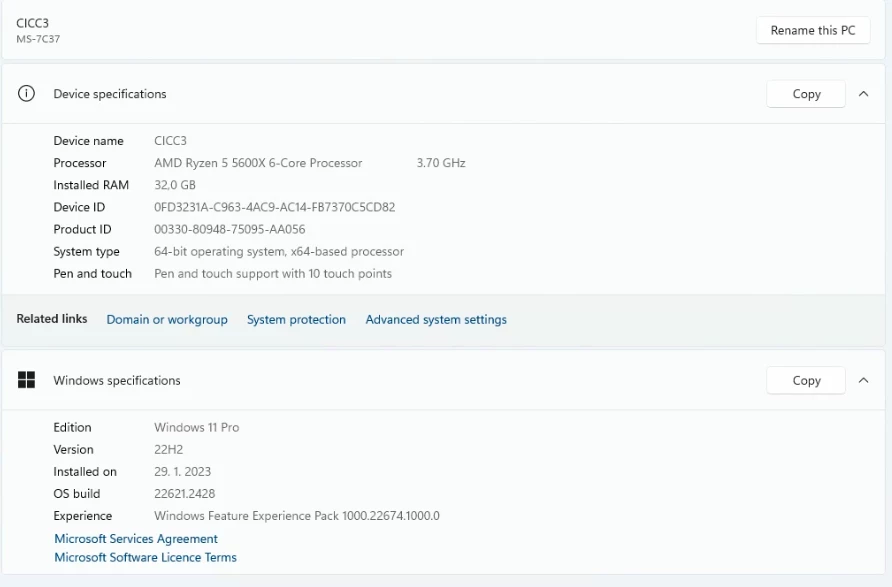Click the Device specifications heading
892x587 pixels.
click(x=110, y=94)
